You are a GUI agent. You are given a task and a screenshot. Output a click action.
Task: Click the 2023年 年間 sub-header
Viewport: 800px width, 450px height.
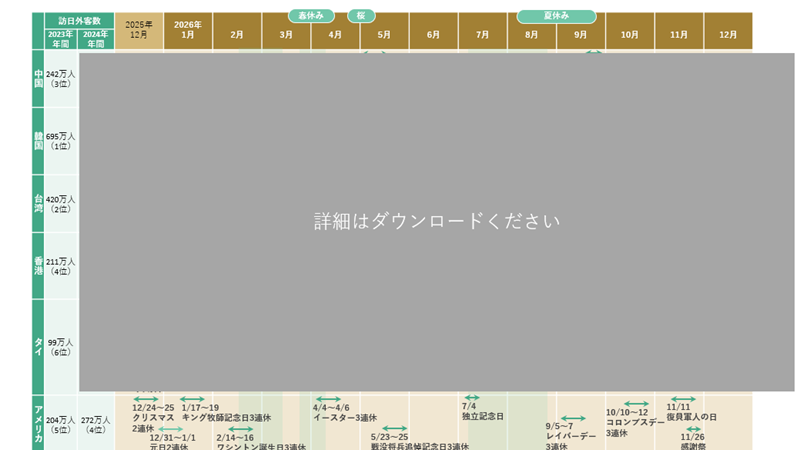pyautogui.click(x=61, y=39)
